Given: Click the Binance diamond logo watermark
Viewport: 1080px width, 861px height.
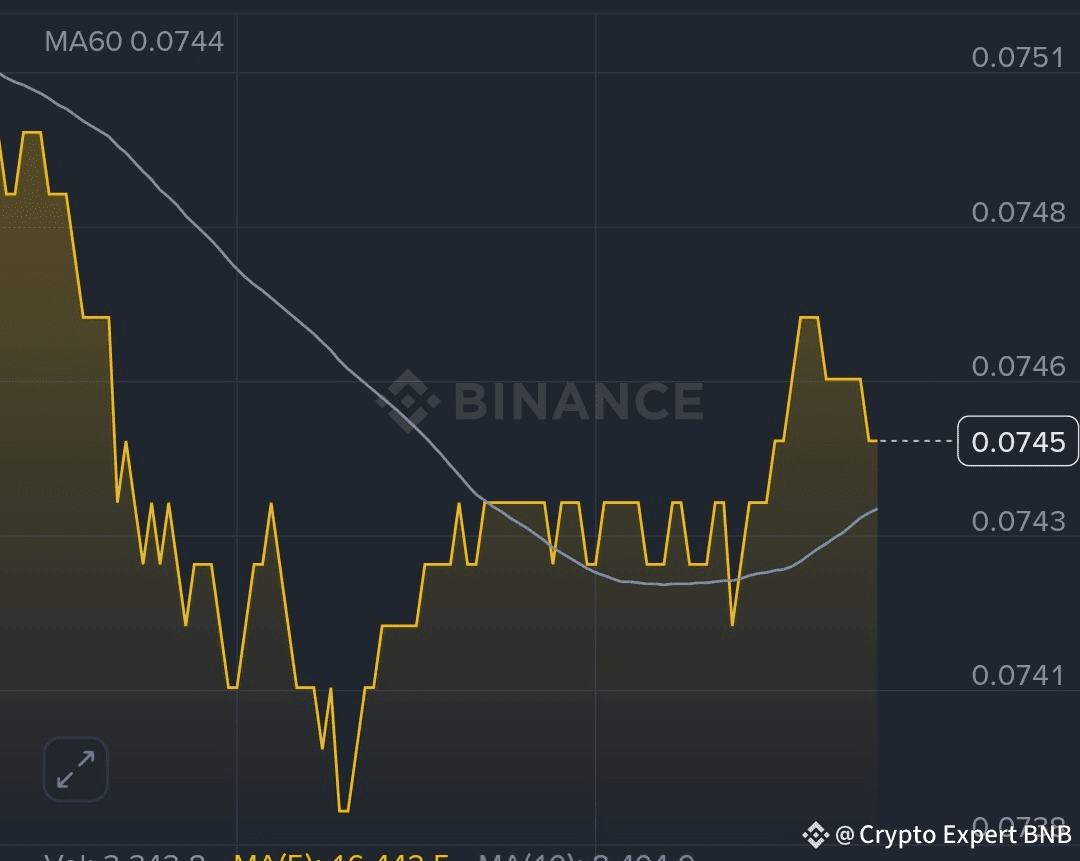Looking at the screenshot, I should click(x=408, y=401).
